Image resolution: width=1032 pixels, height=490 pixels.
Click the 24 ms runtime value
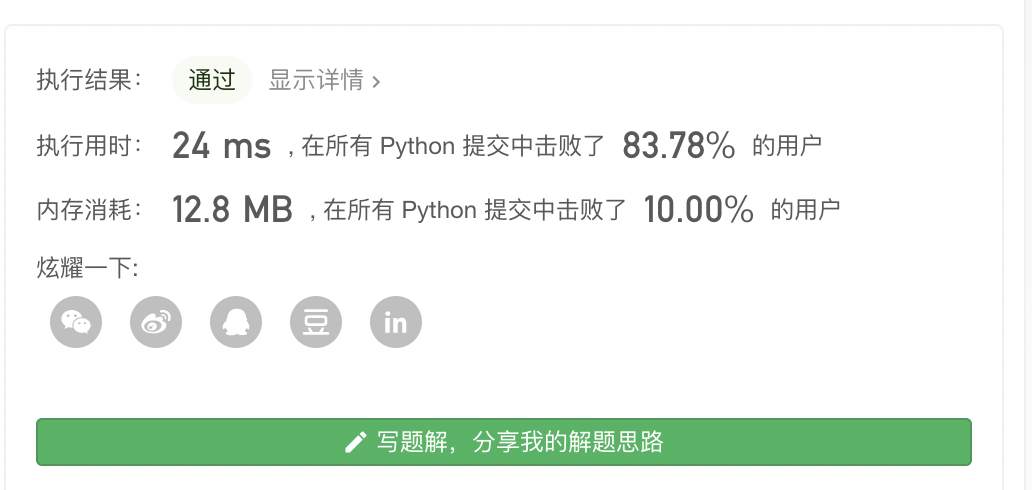point(221,146)
